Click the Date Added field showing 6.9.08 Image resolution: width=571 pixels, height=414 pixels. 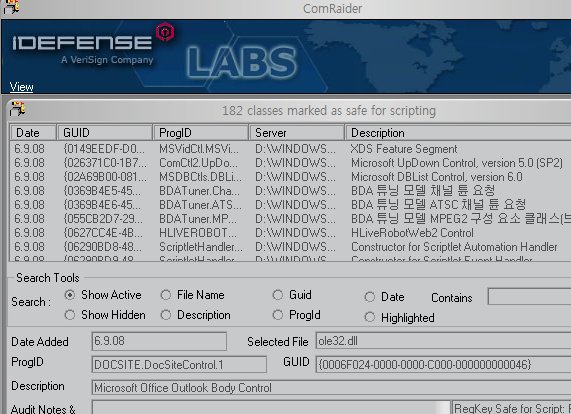click(159, 341)
